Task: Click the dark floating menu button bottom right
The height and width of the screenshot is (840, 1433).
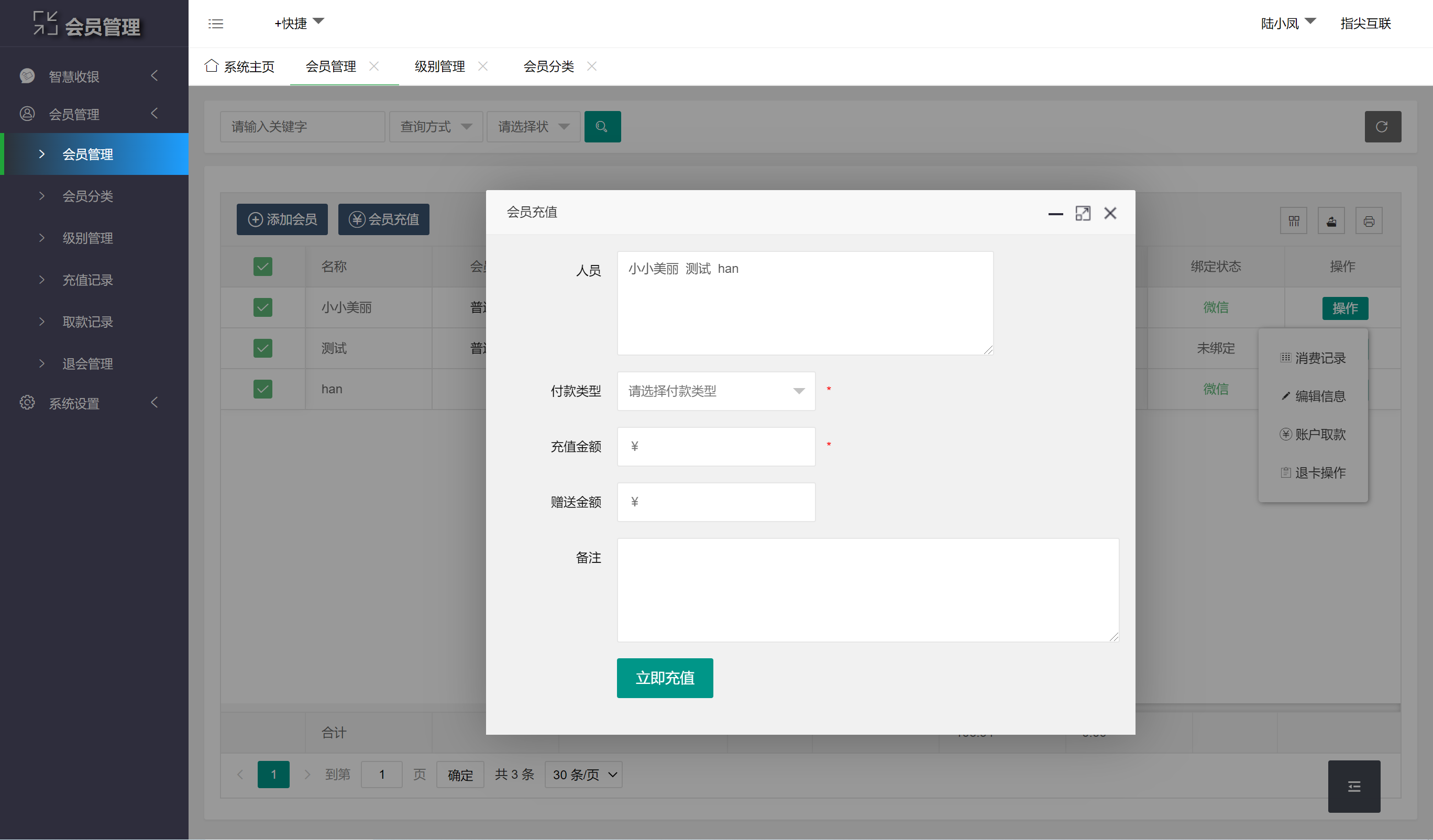Action: click(1354, 786)
